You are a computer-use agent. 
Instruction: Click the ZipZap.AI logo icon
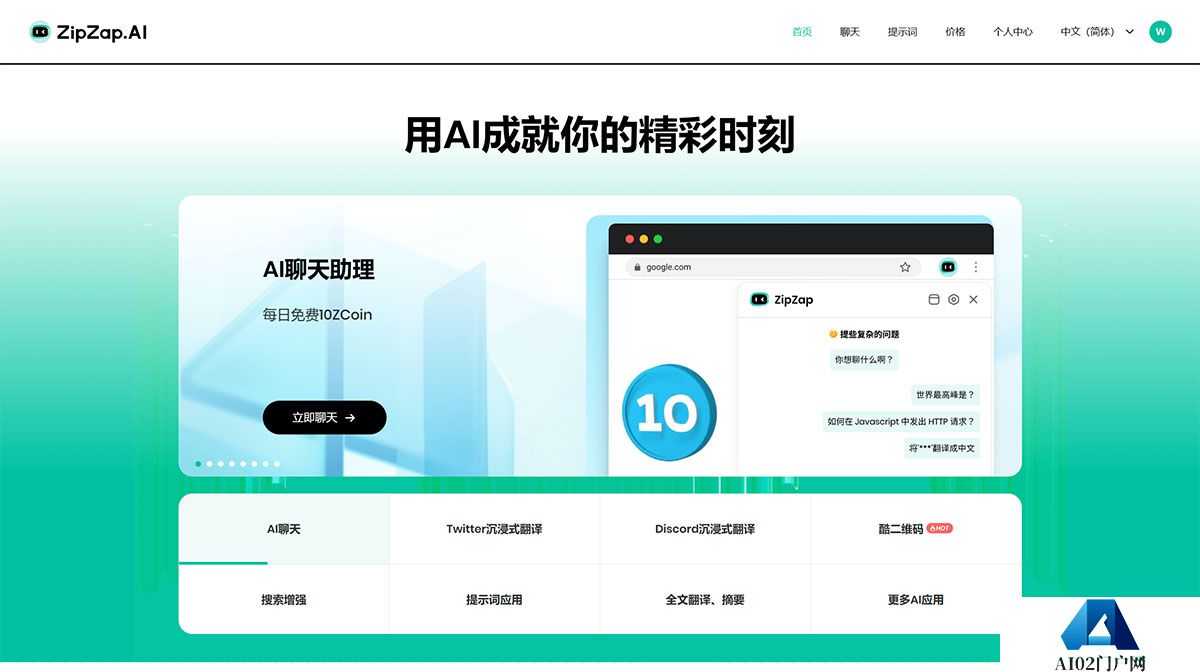[41, 32]
